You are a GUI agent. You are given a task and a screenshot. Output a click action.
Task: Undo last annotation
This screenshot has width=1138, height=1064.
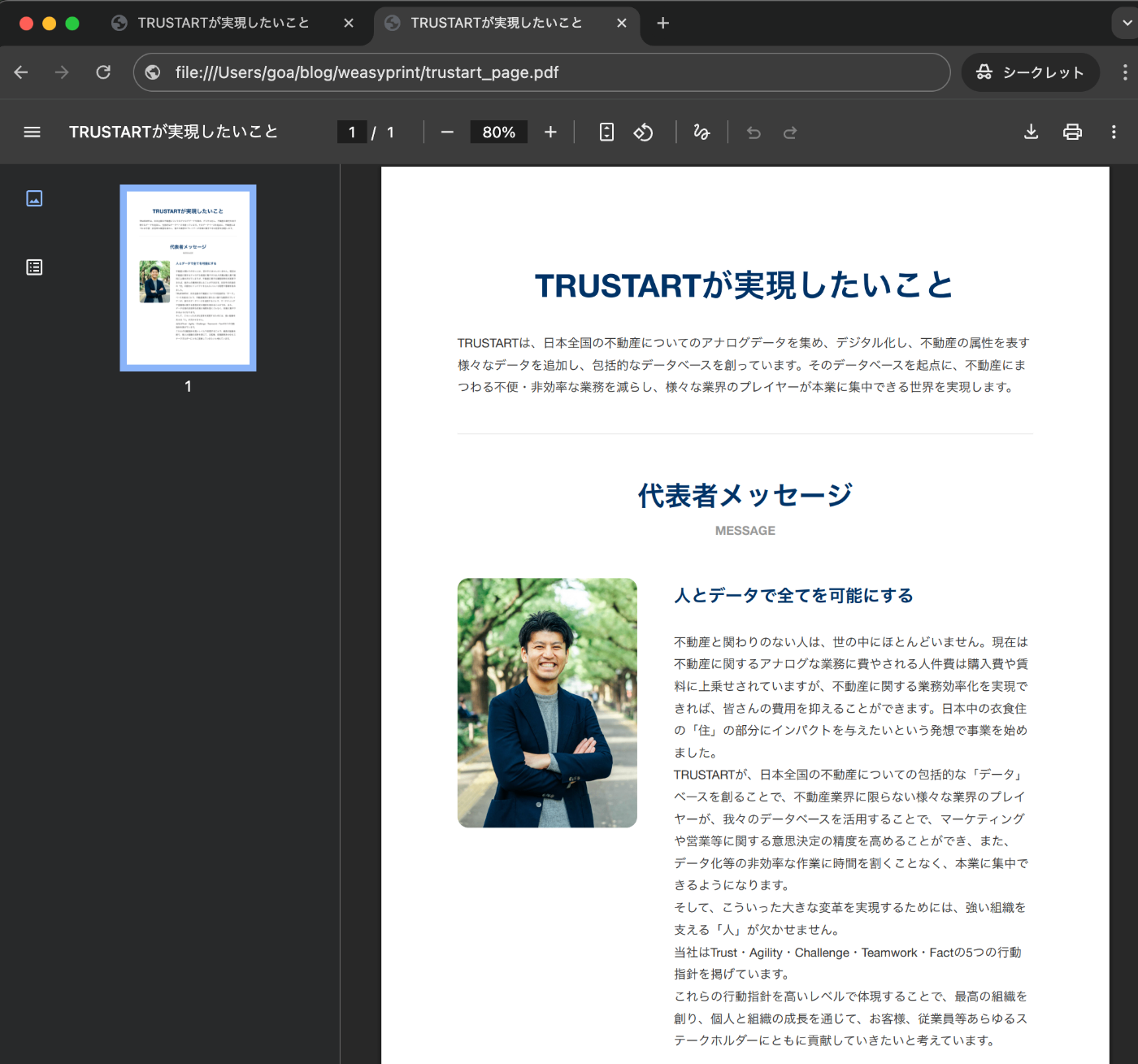[754, 132]
